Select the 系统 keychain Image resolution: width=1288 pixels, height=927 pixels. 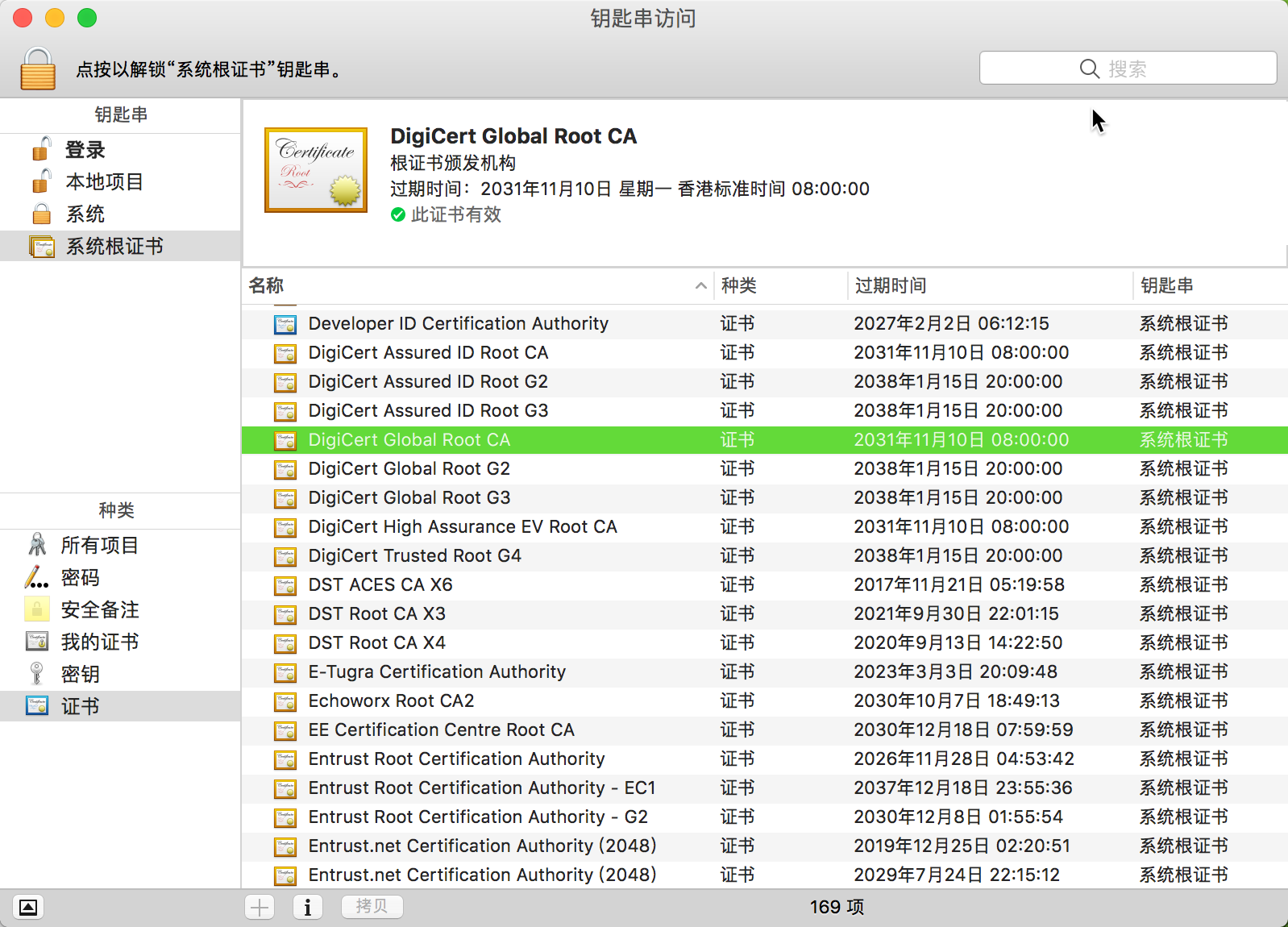(x=120, y=214)
